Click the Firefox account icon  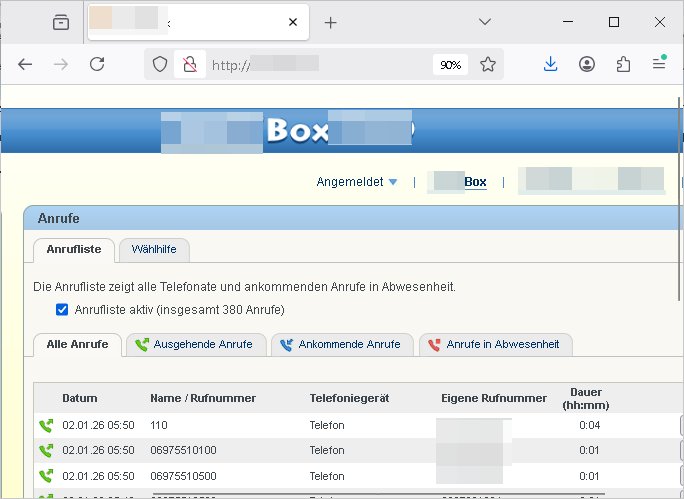point(587,64)
